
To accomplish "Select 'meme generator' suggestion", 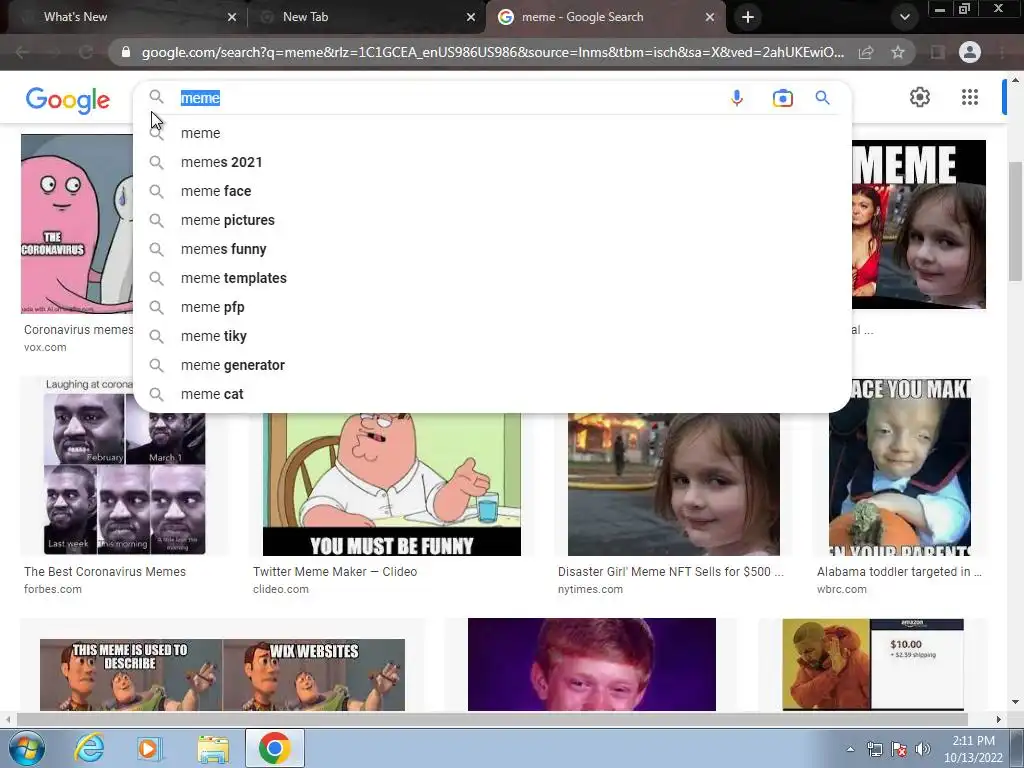I will click(x=492, y=365).
